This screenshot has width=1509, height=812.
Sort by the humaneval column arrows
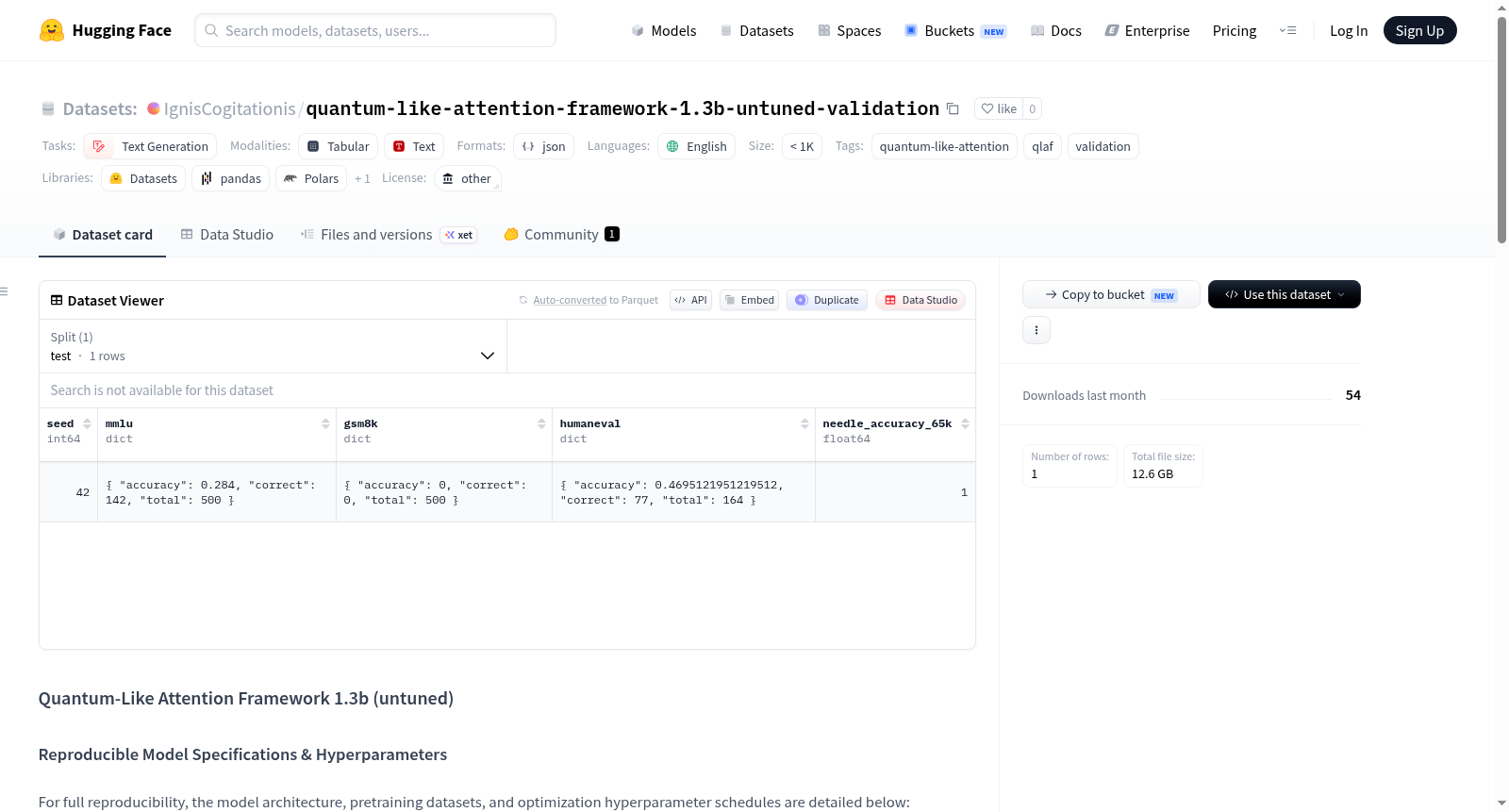[804, 423]
